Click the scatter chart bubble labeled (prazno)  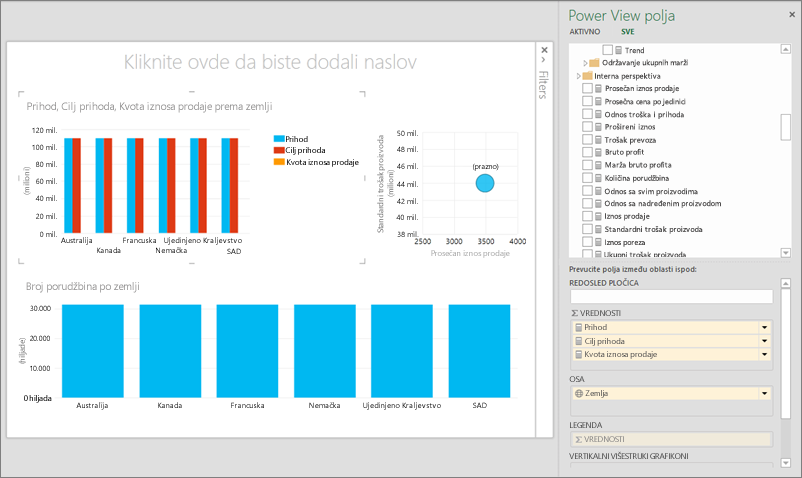(x=485, y=183)
